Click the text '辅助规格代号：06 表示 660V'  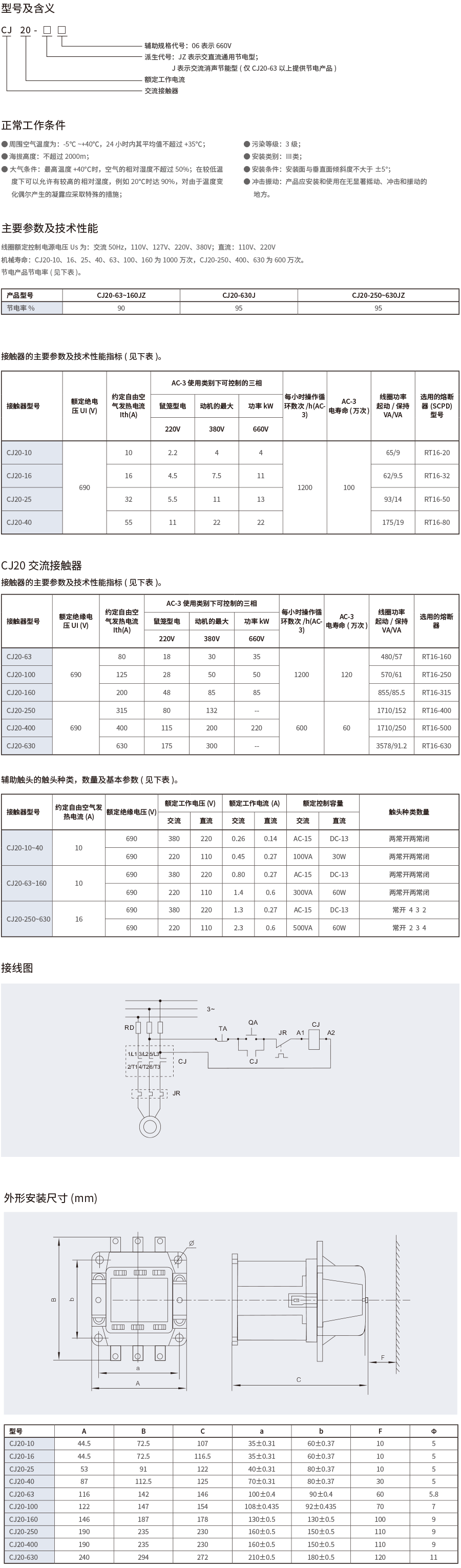pyautogui.click(x=187, y=46)
